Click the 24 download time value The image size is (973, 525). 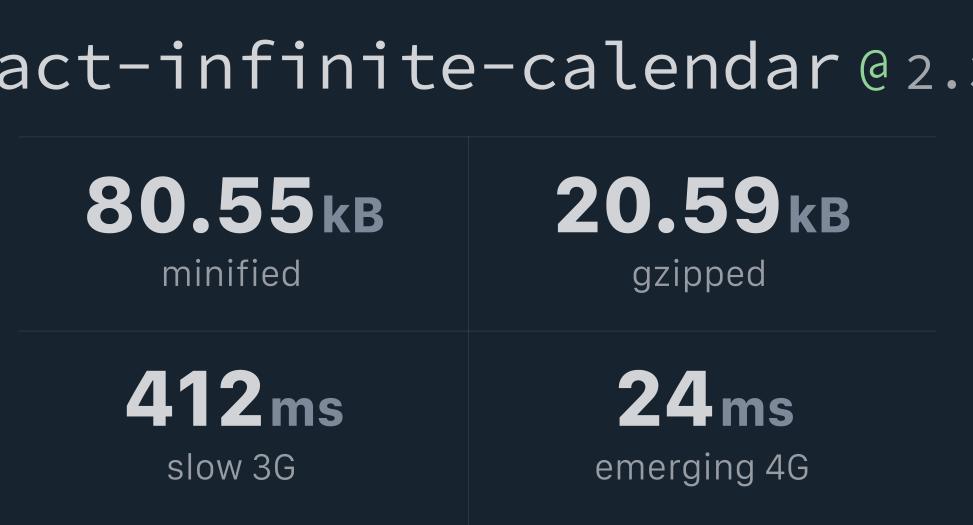pos(665,398)
